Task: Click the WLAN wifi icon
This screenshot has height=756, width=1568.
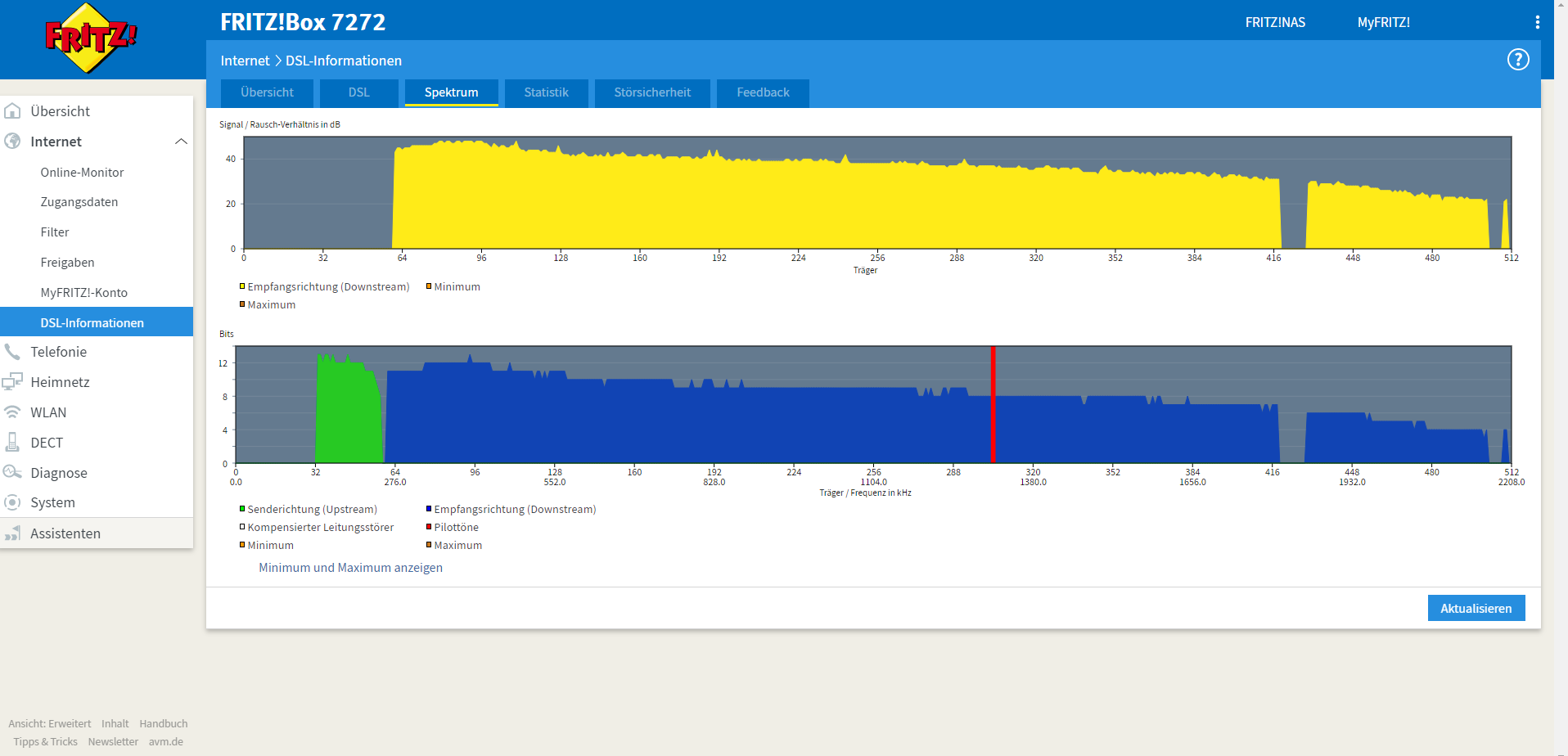Action: (x=12, y=412)
